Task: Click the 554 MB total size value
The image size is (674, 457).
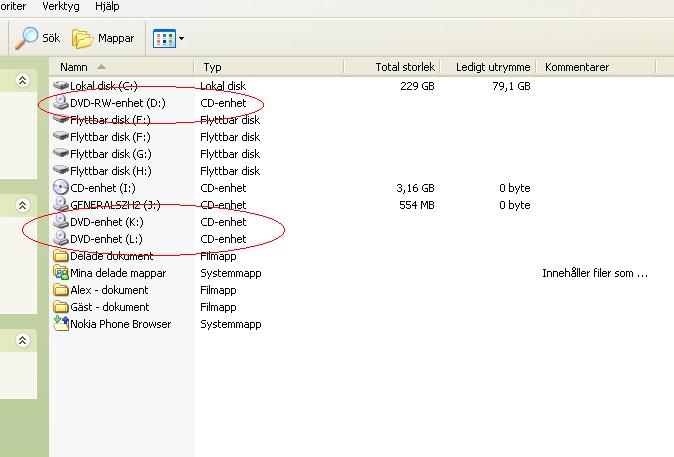Action: tap(417, 205)
